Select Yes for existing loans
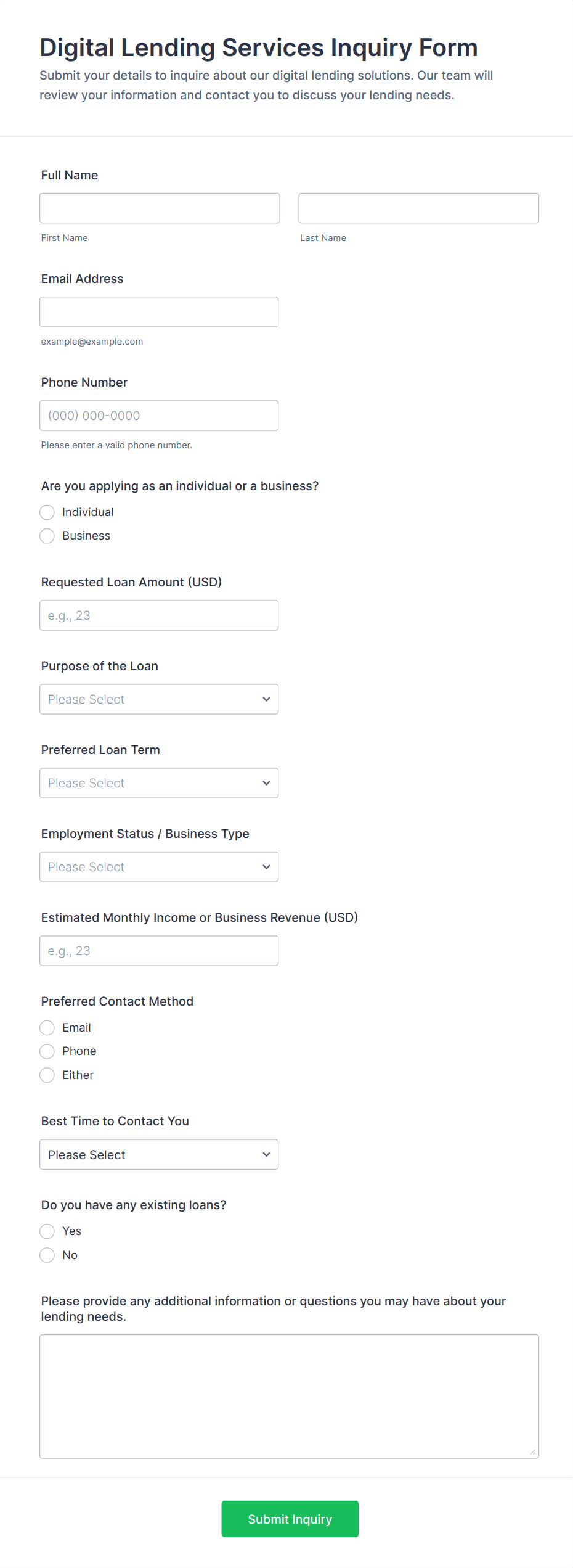This screenshot has height=1568, width=573. point(47,1231)
